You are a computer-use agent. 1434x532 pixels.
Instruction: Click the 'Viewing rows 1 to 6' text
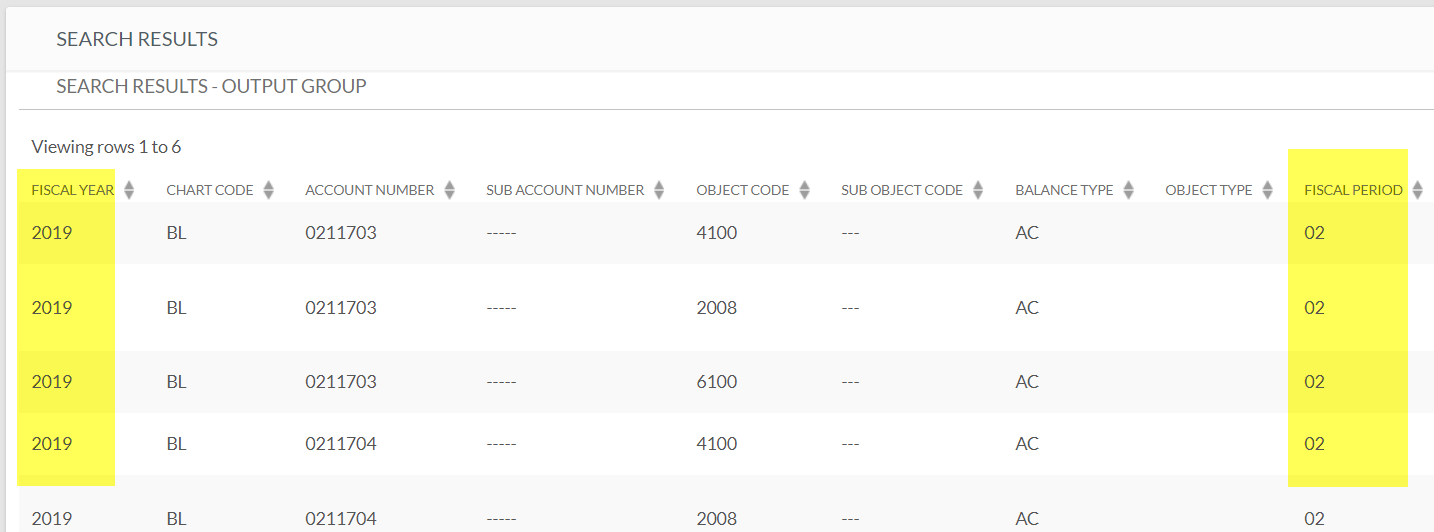[x=106, y=147]
